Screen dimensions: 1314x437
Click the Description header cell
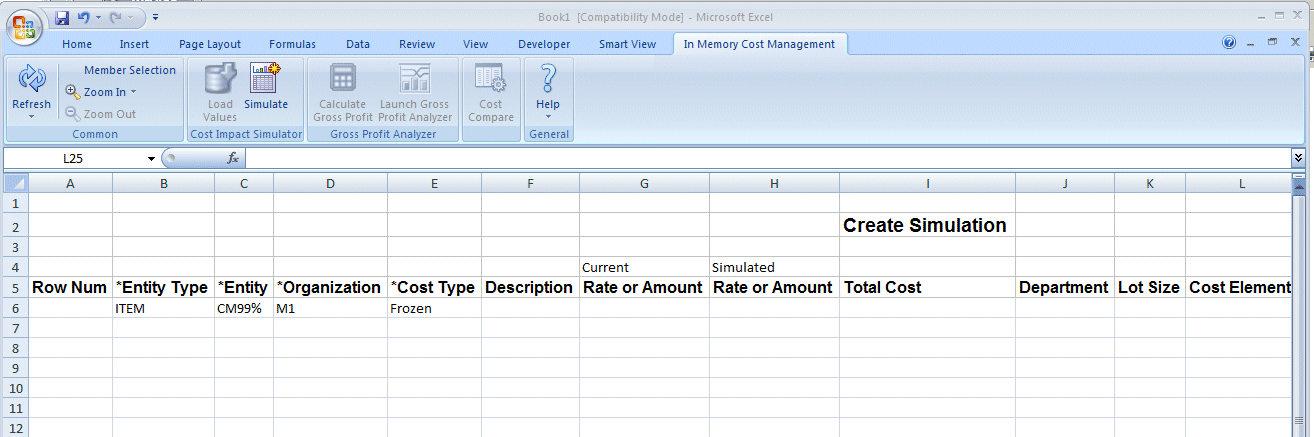[x=530, y=287]
